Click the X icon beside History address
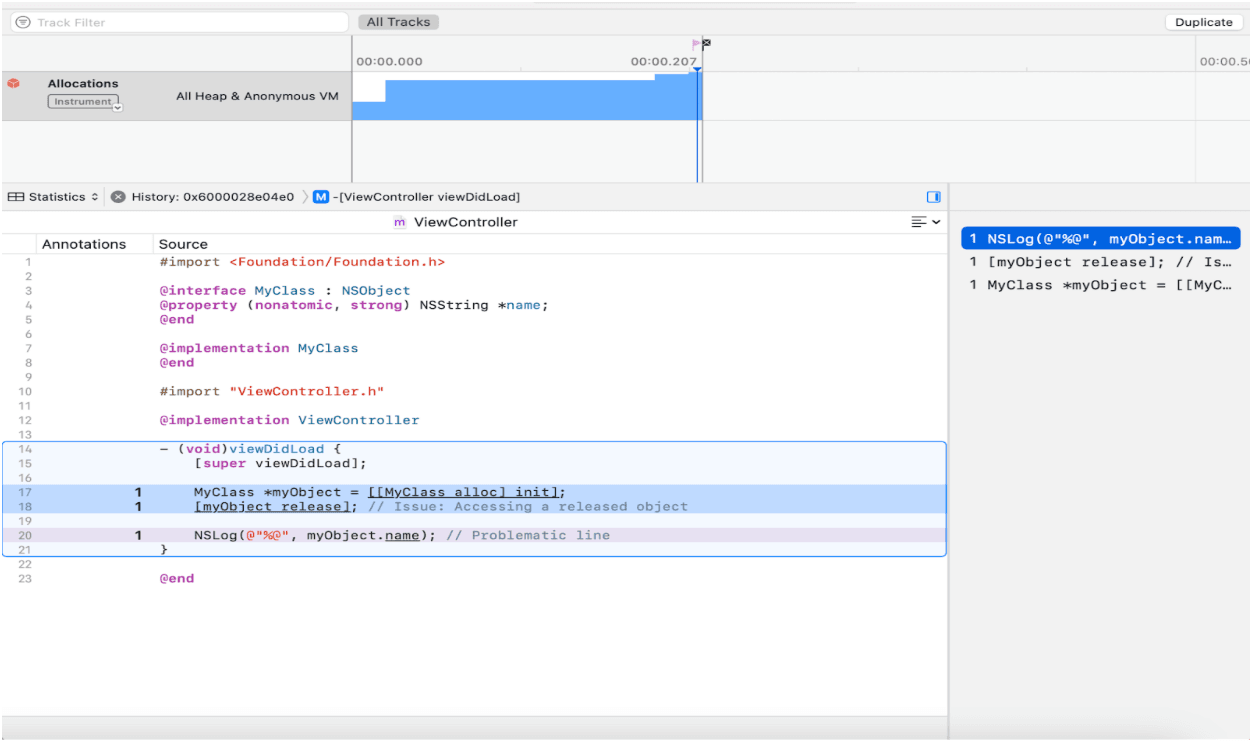Viewport: 1254px width, 742px height. tap(118, 197)
